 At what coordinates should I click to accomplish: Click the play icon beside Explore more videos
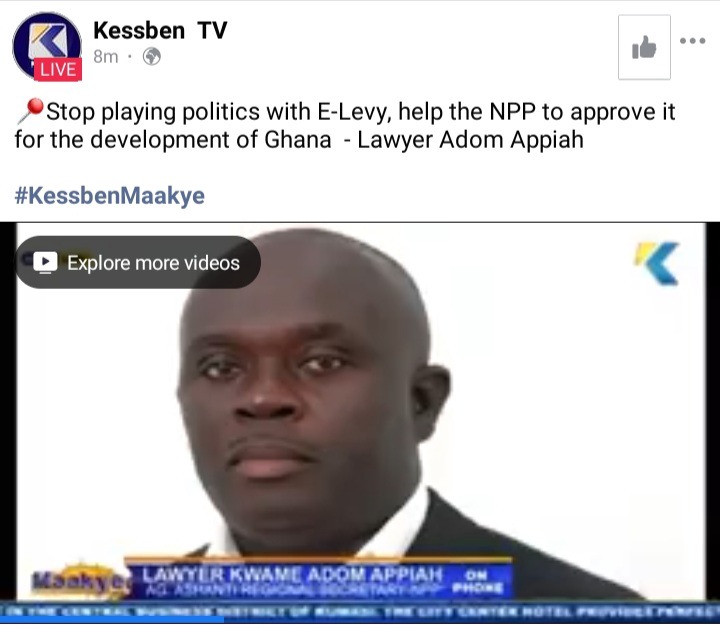tap(45, 263)
